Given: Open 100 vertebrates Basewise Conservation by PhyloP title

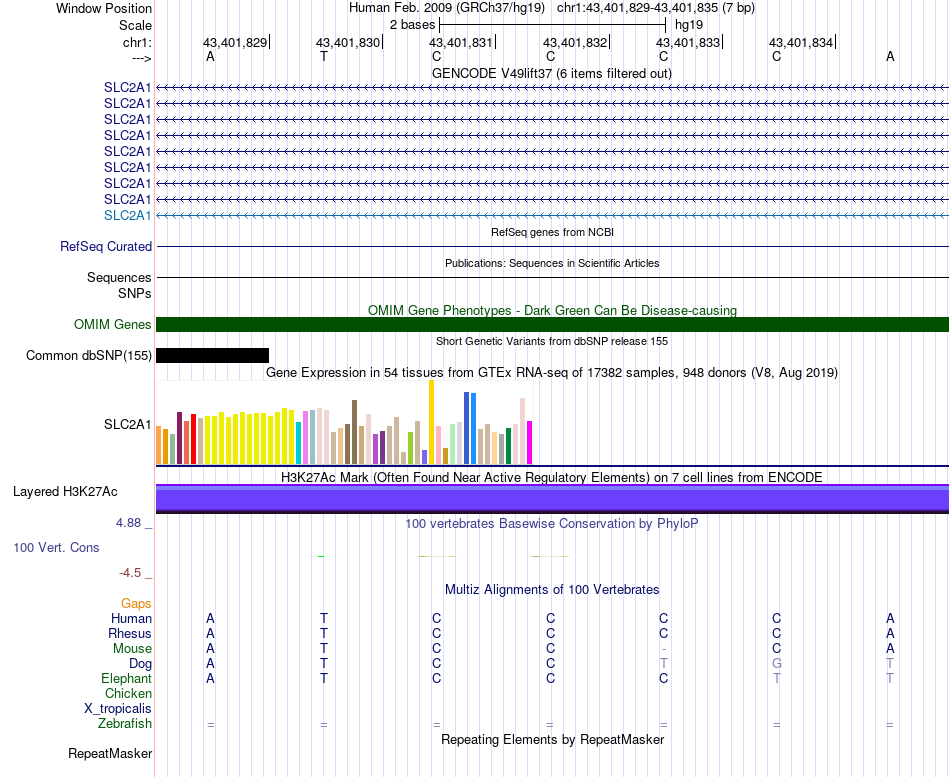Looking at the screenshot, I should pyautogui.click(x=551, y=523).
